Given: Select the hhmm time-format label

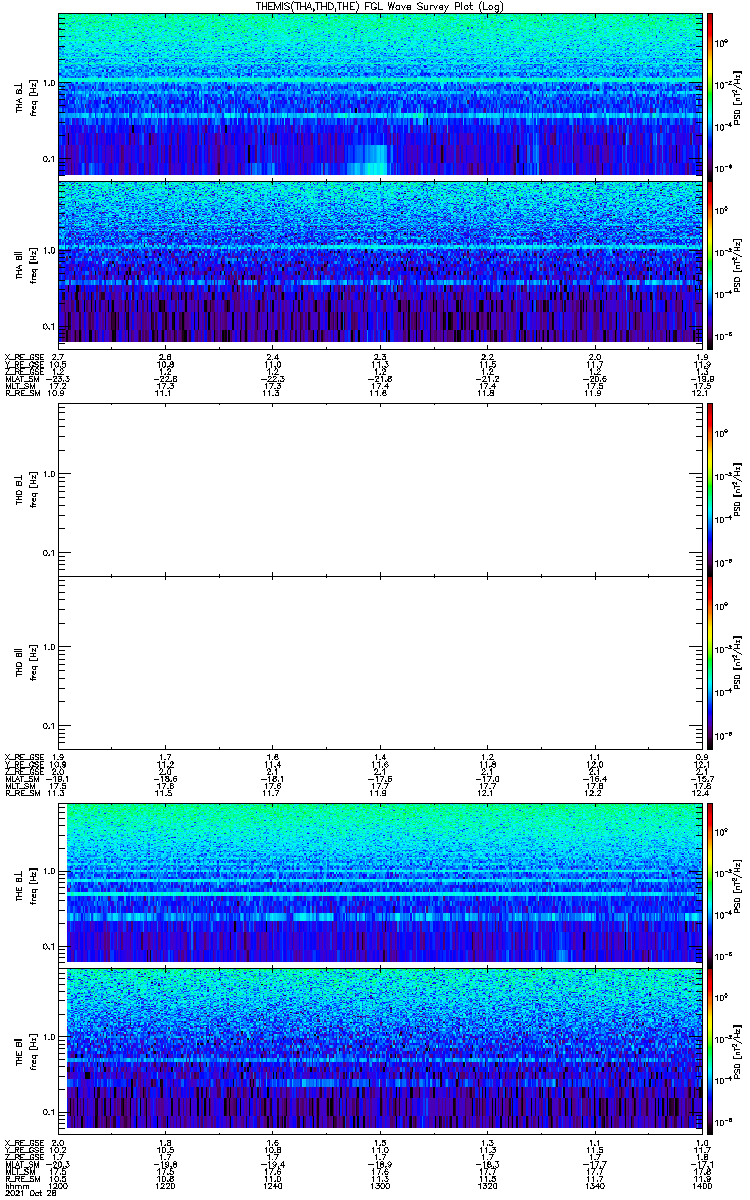Looking at the screenshot, I should [15, 1187].
